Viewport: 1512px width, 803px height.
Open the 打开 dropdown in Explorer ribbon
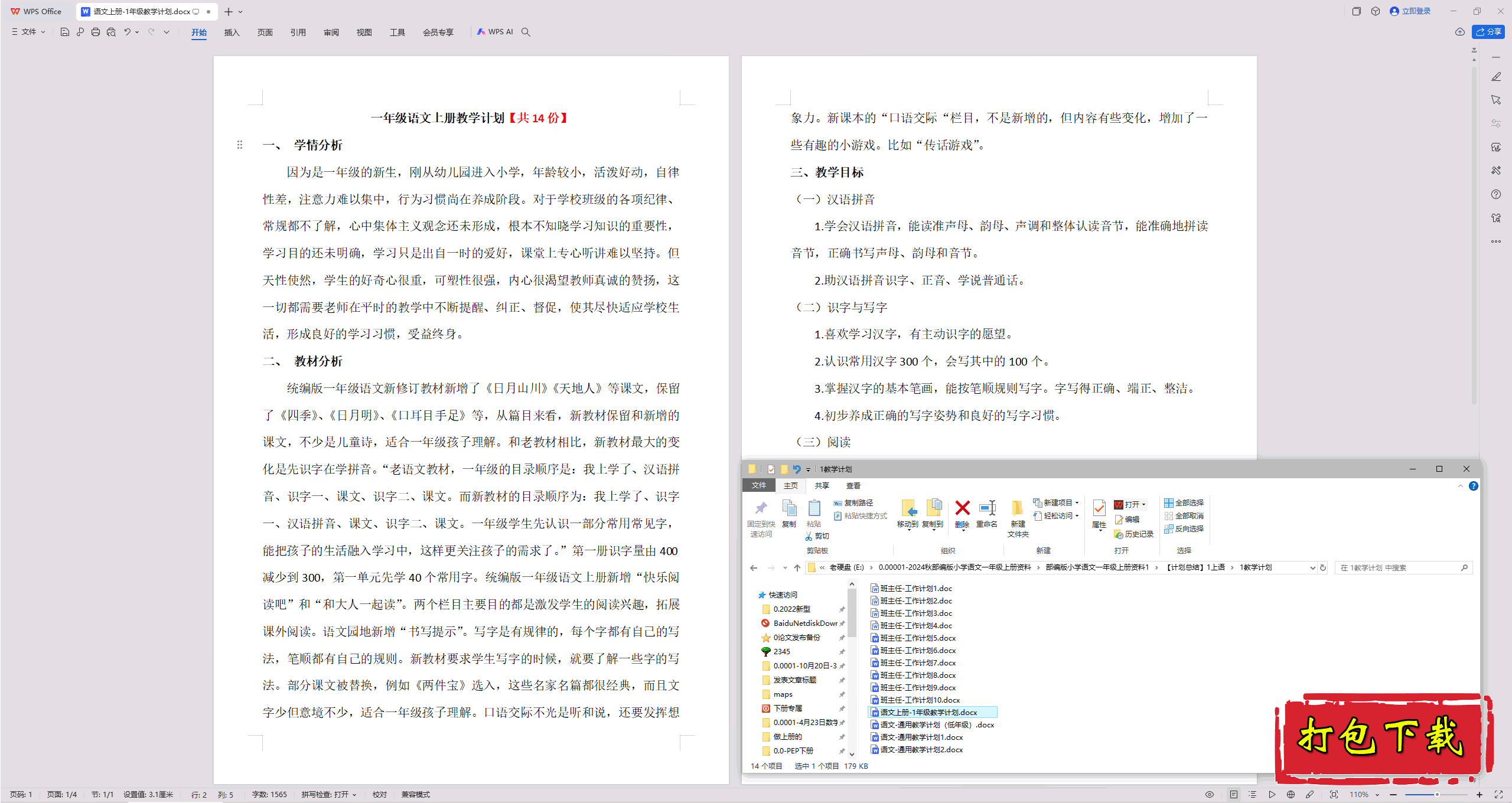coord(1143,505)
